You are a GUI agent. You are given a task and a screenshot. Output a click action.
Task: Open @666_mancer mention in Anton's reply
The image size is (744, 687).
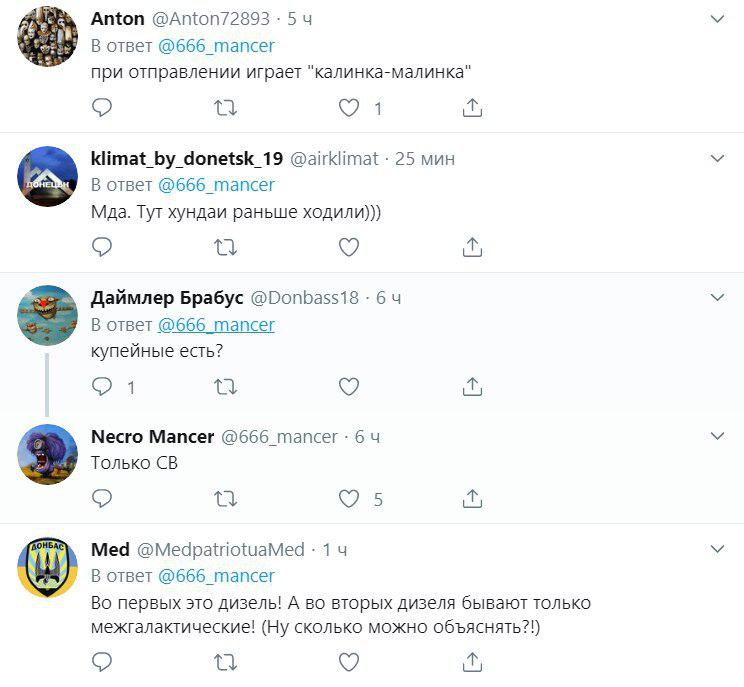217,46
